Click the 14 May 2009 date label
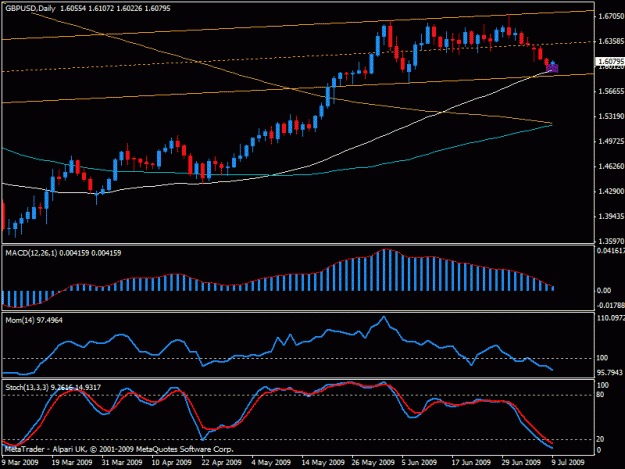 323,462
